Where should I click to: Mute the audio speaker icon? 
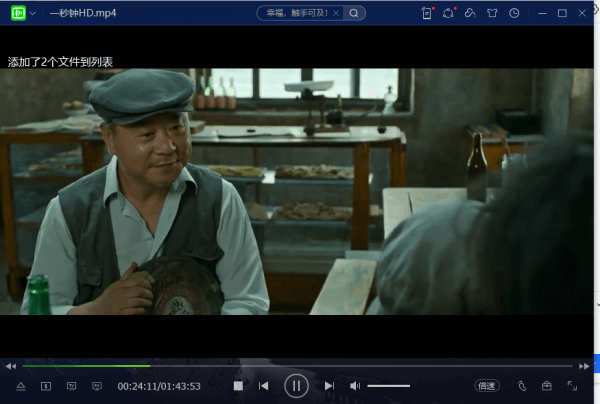tap(355, 386)
